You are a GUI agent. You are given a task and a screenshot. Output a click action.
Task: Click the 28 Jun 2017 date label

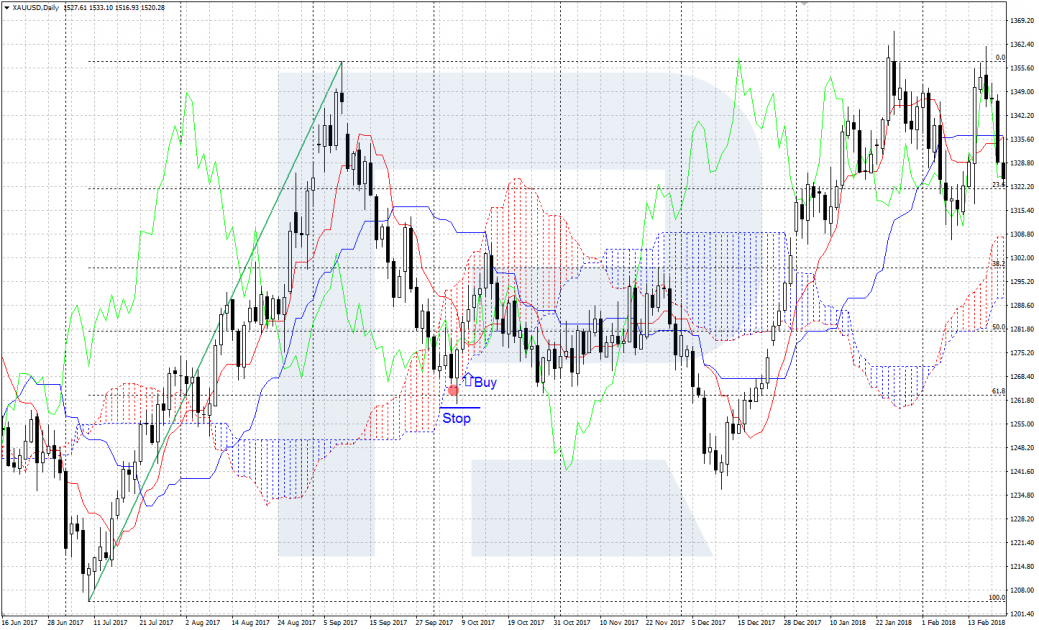[65, 623]
